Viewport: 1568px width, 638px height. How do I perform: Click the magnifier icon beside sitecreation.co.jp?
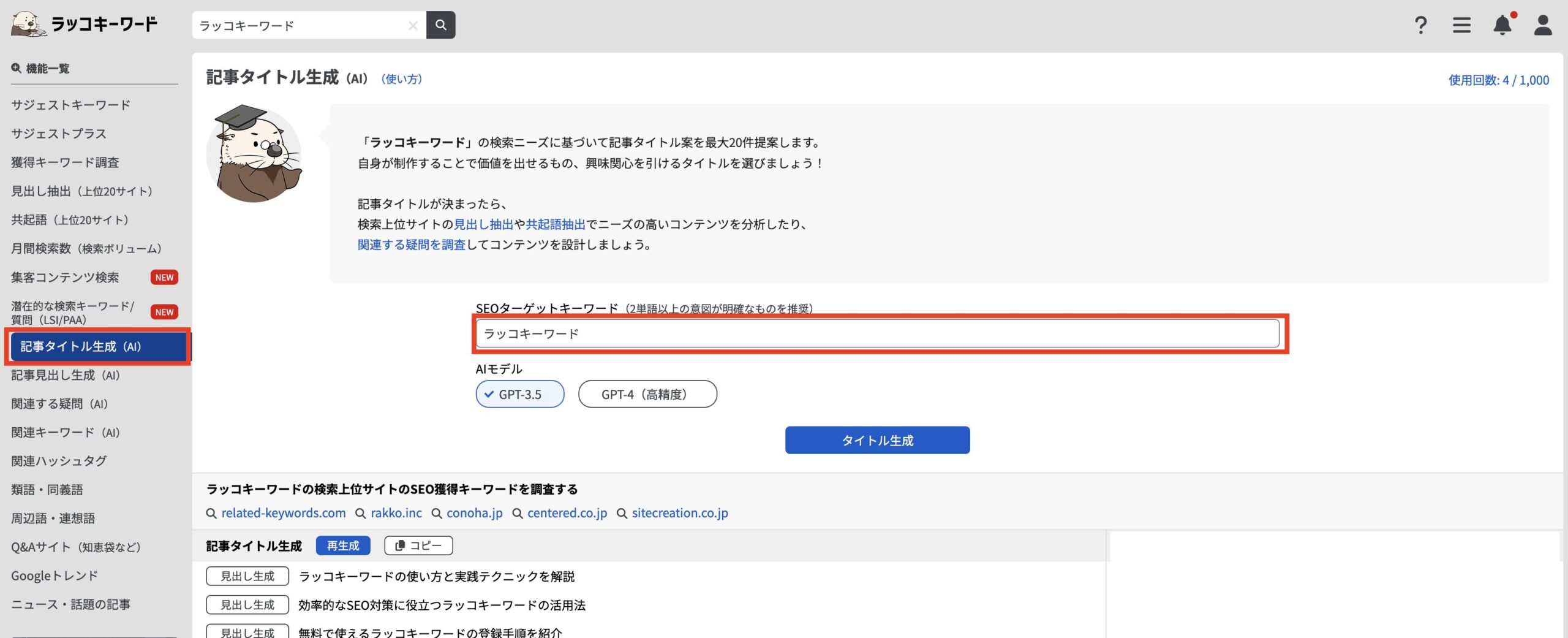(x=622, y=514)
